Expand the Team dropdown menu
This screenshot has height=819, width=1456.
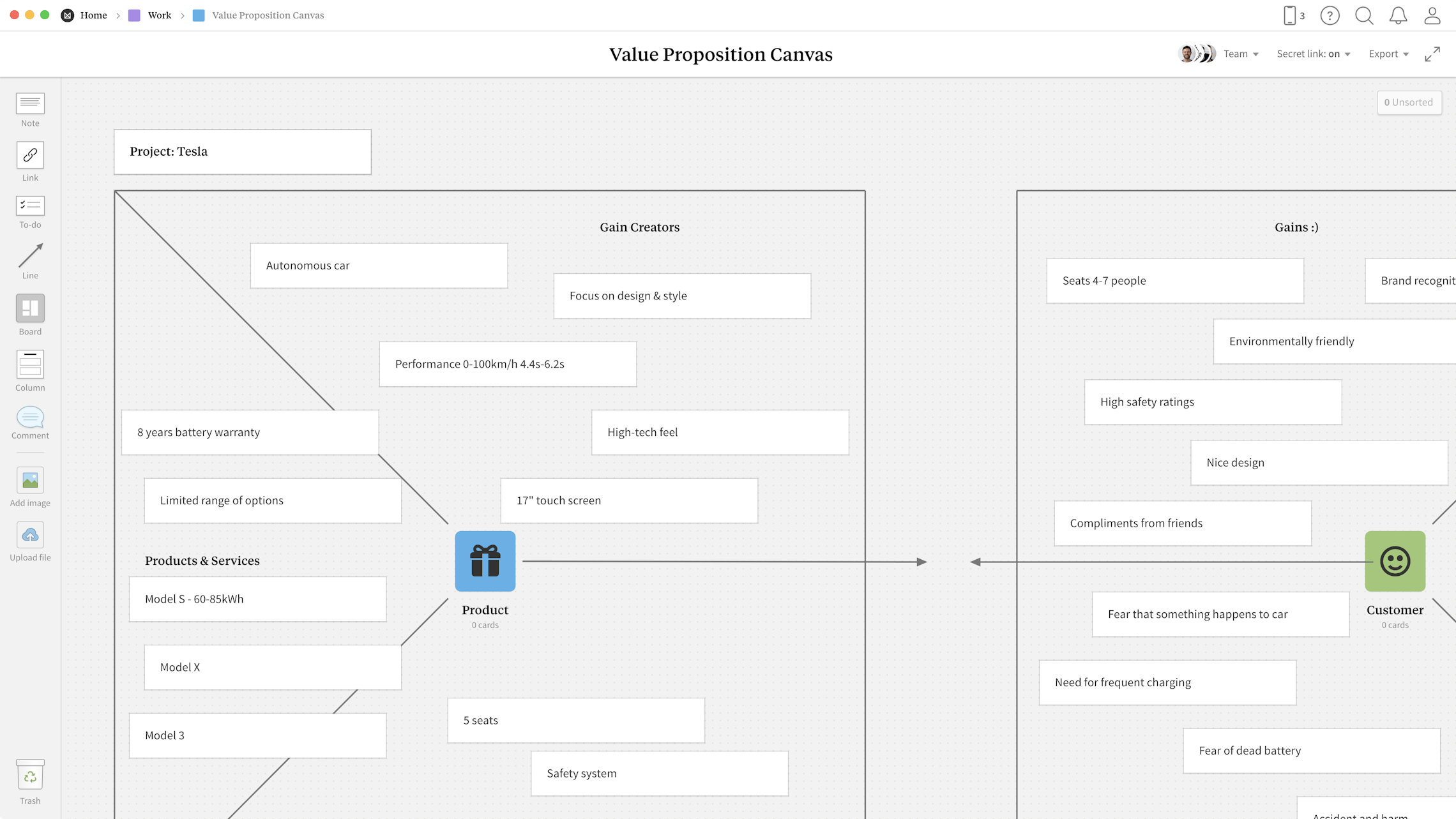pyautogui.click(x=1240, y=53)
